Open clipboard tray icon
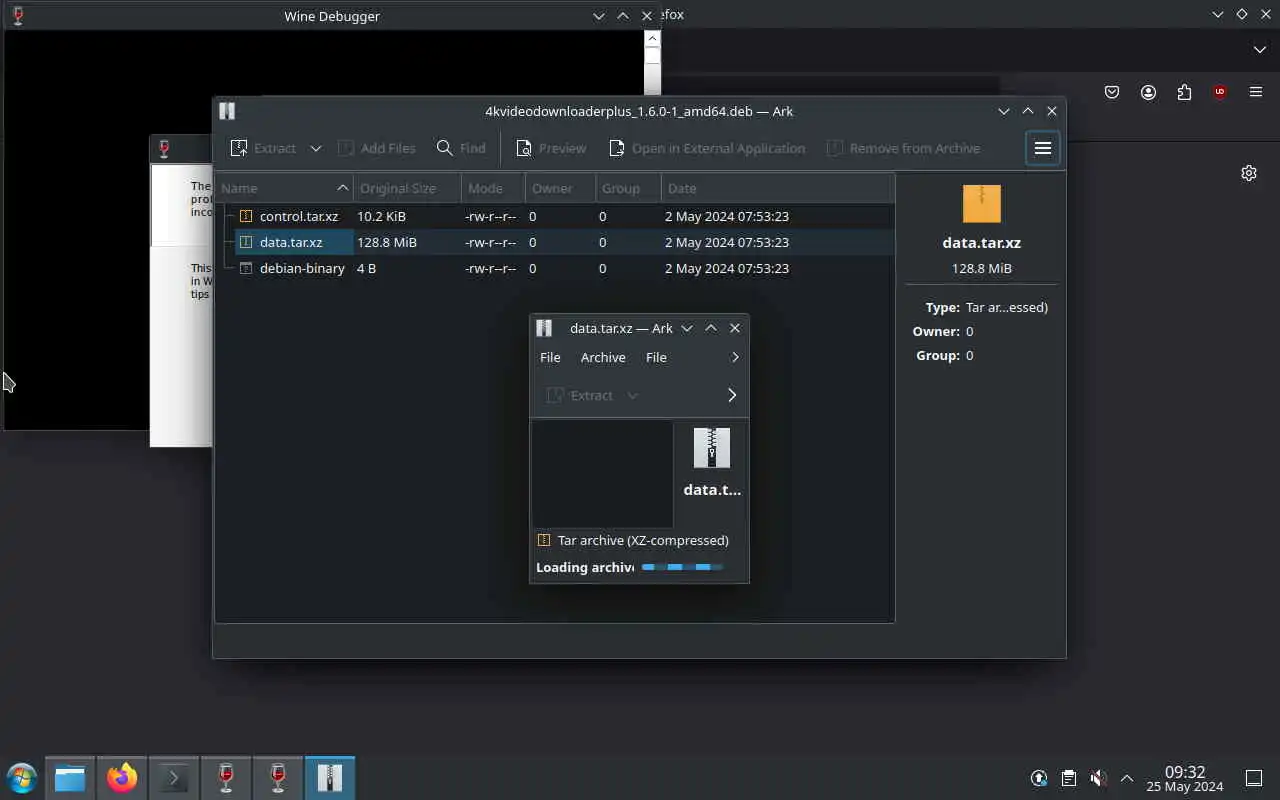This screenshot has height=800, width=1280. point(1069,778)
